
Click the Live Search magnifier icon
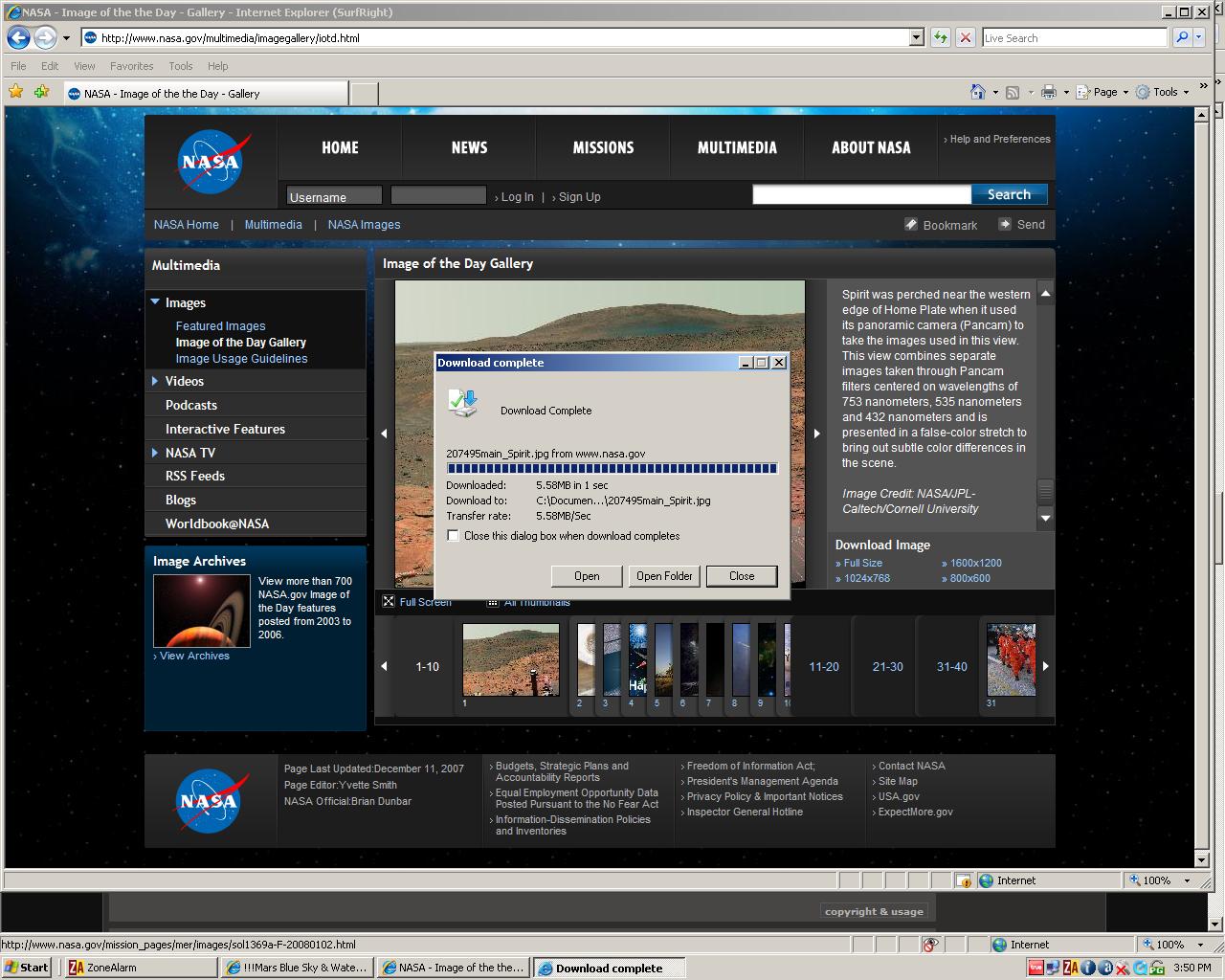point(1182,38)
